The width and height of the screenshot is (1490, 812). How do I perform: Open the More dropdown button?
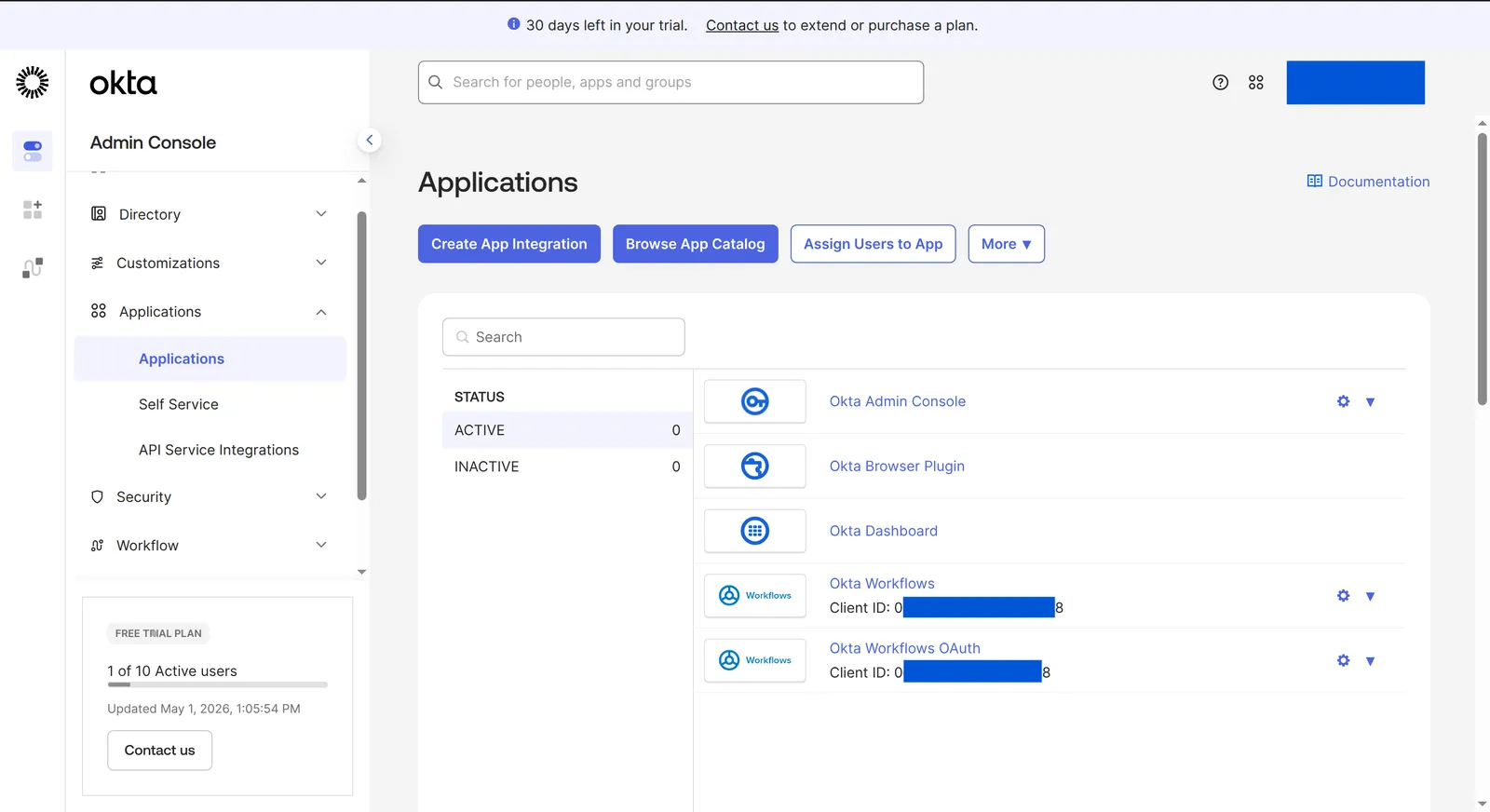(1007, 244)
